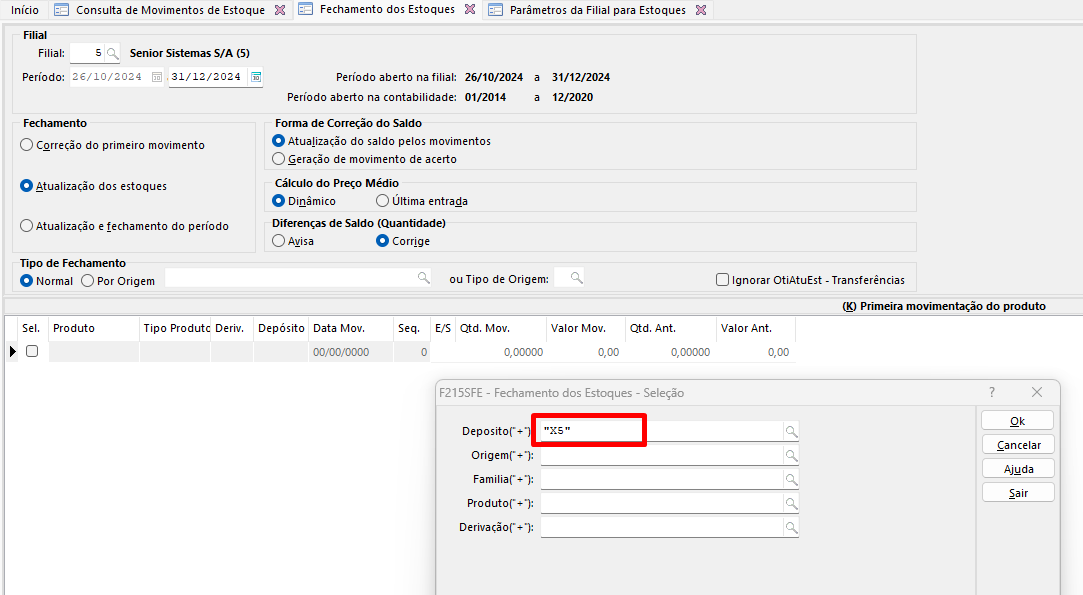This screenshot has width=1083, height=595.
Task: Click Deriv. column header
Action: click(232, 328)
